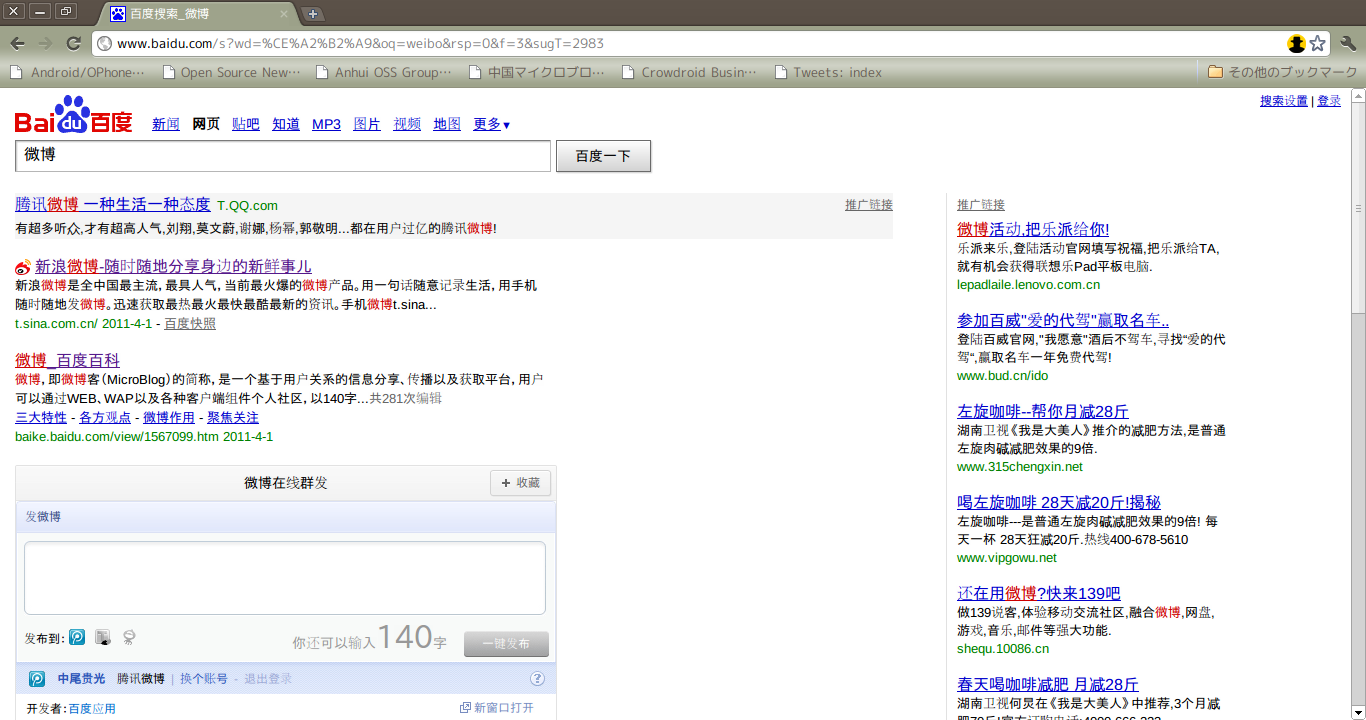The height and width of the screenshot is (720, 1366).
Task: Go forward with browser forward arrow
Action: 45,43
